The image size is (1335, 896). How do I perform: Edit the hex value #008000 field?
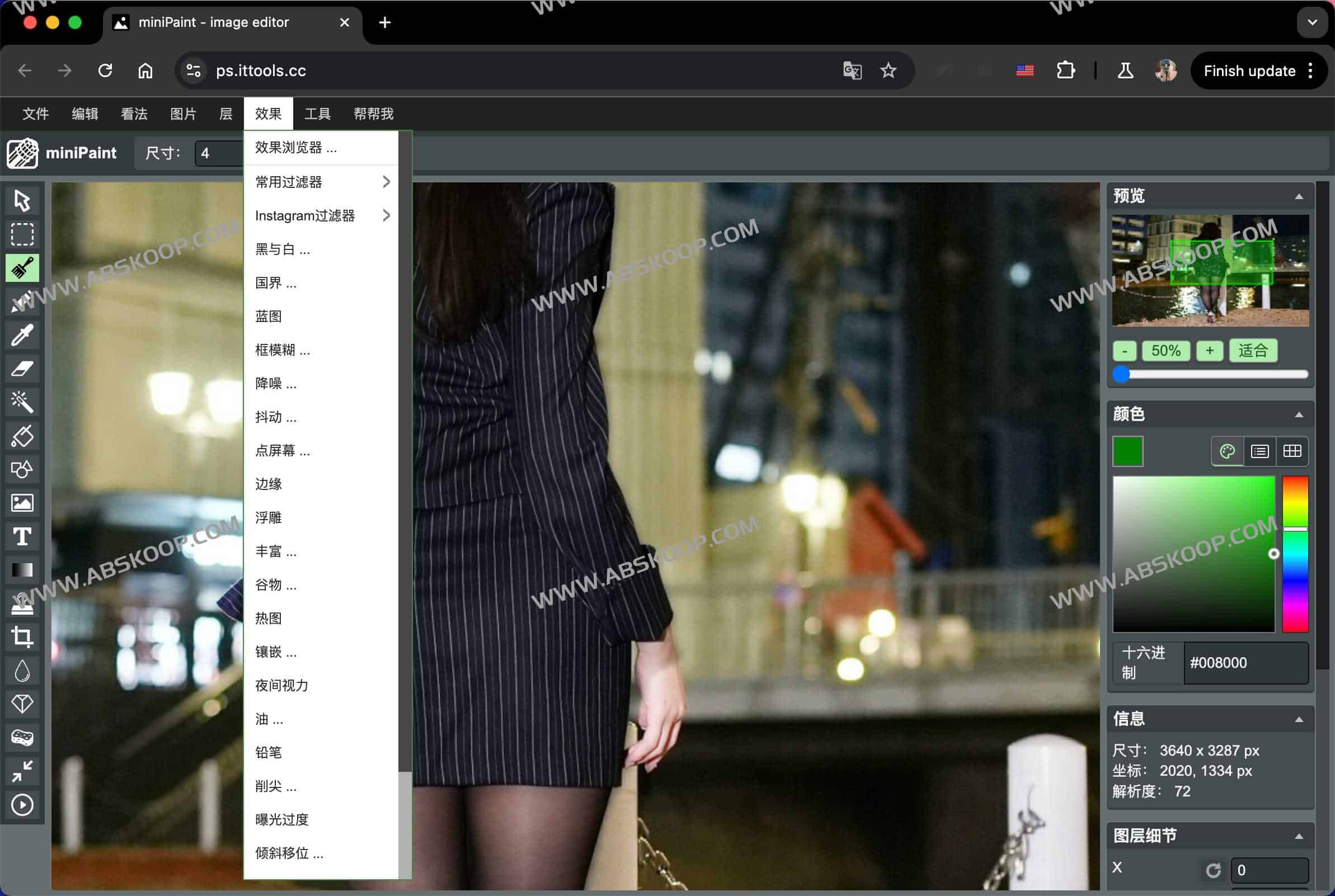1246,663
